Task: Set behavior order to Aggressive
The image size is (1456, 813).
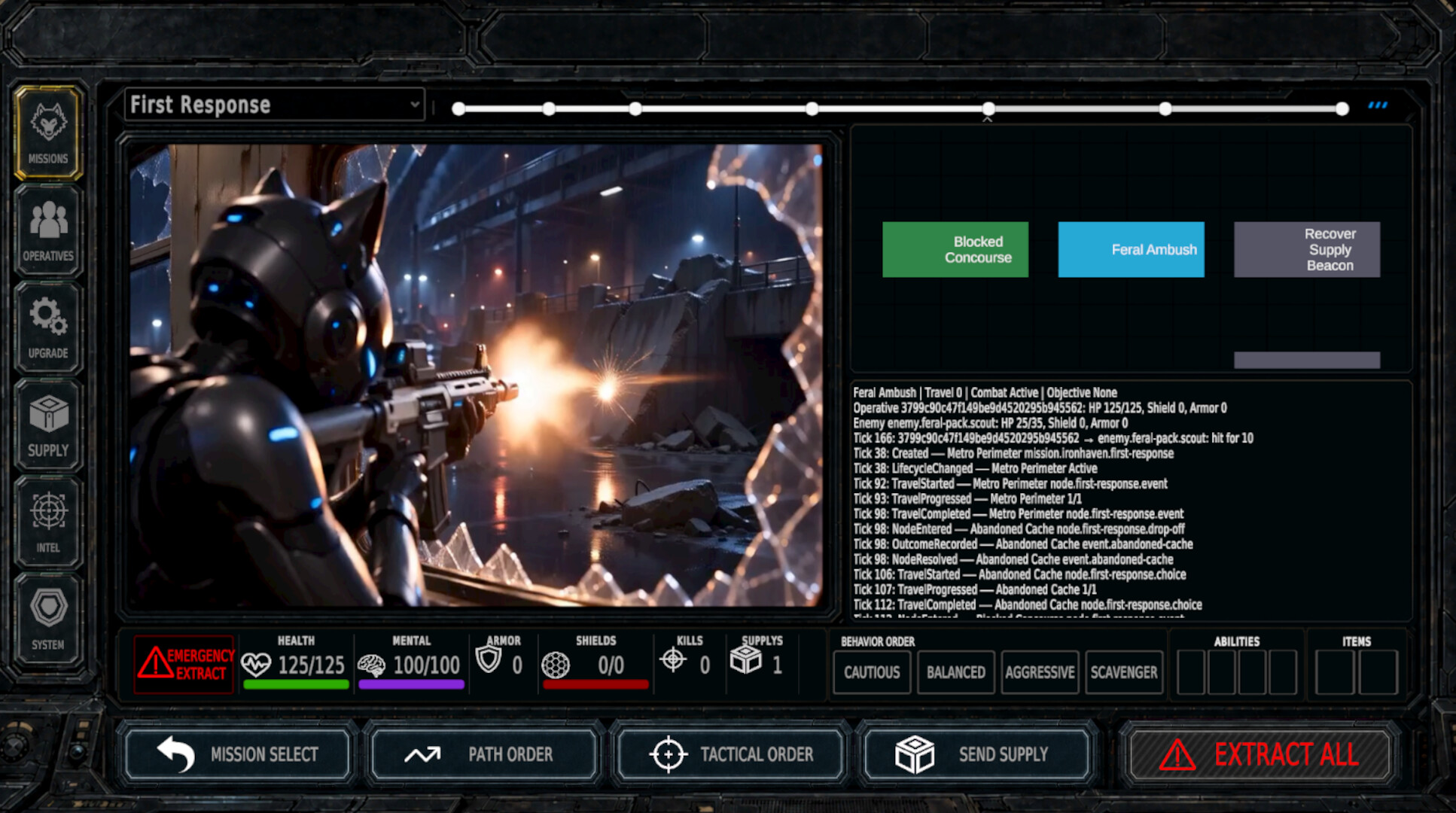Action: [x=1040, y=672]
